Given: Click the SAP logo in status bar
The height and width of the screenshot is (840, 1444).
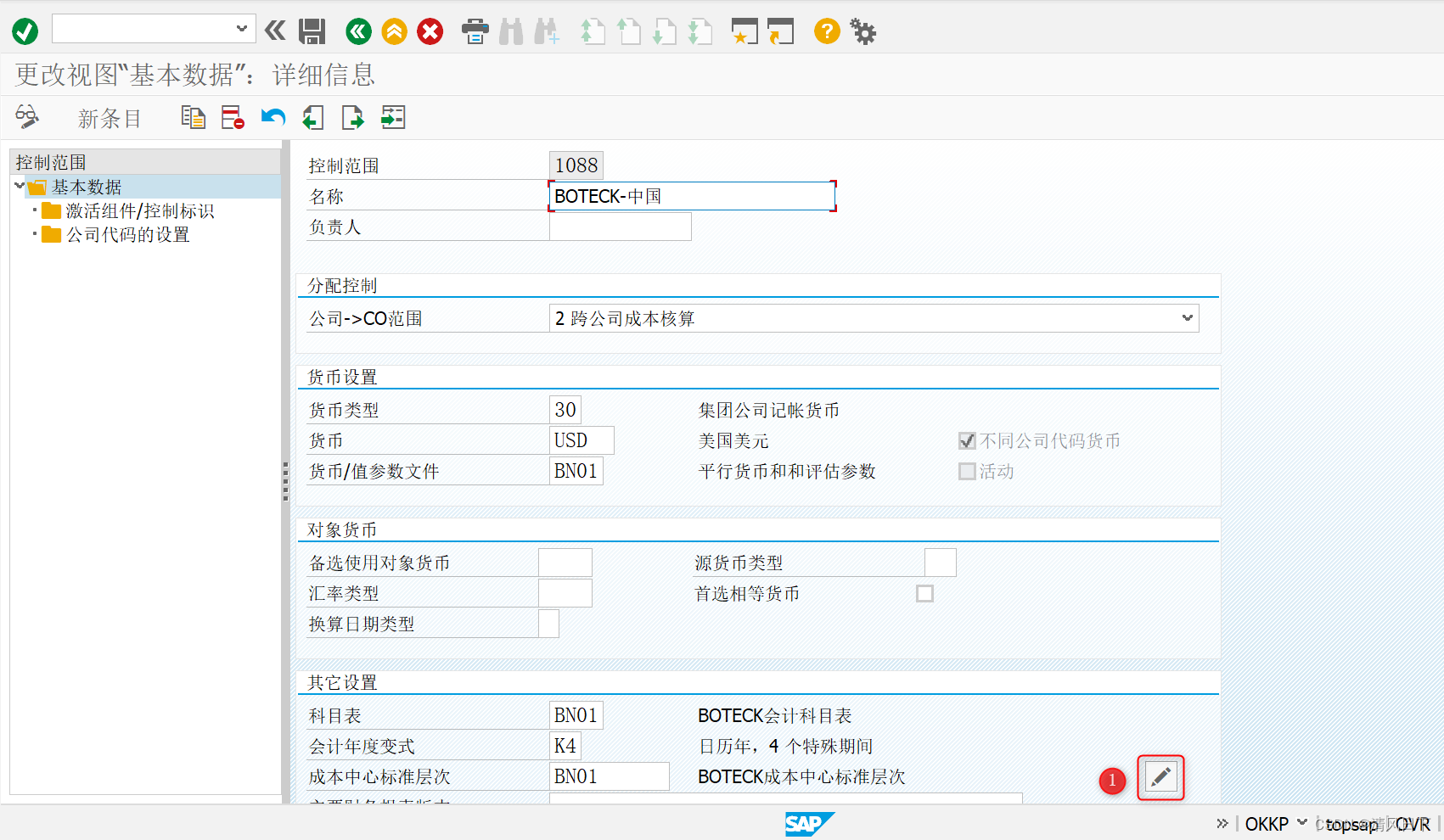Looking at the screenshot, I should (808, 823).
